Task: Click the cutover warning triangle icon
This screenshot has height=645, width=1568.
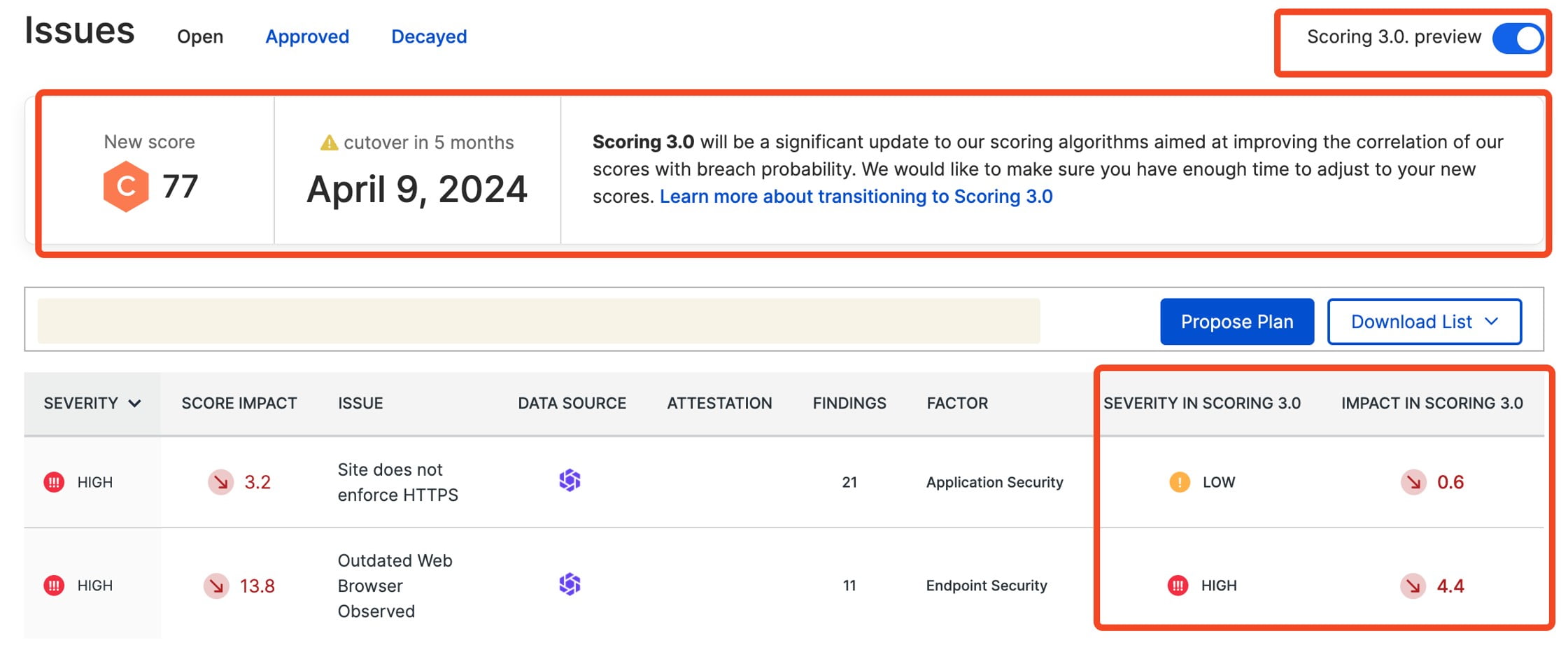Action: click(x=329, y=143)
